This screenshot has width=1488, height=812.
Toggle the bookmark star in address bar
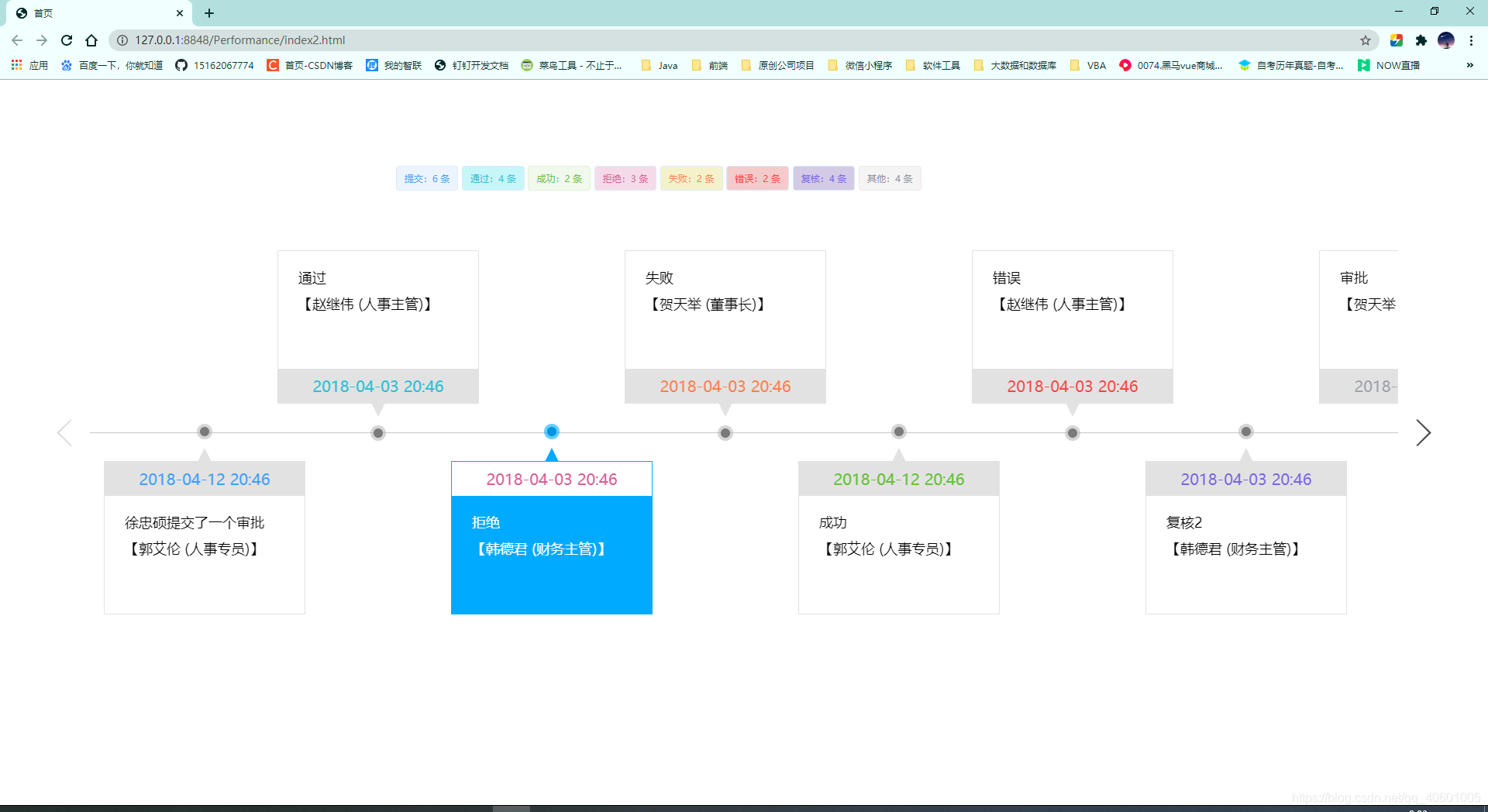(x=1366, y=40)
